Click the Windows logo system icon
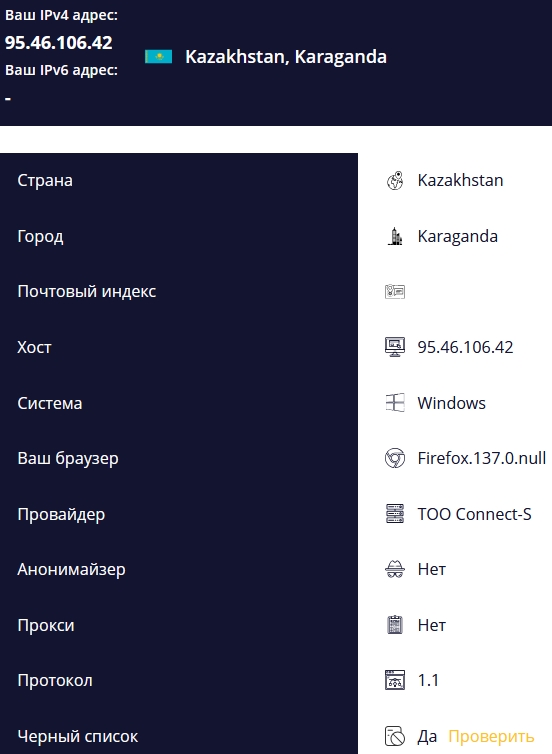The height and width of the screenshot is (754, 552). (x=395, y=403)
